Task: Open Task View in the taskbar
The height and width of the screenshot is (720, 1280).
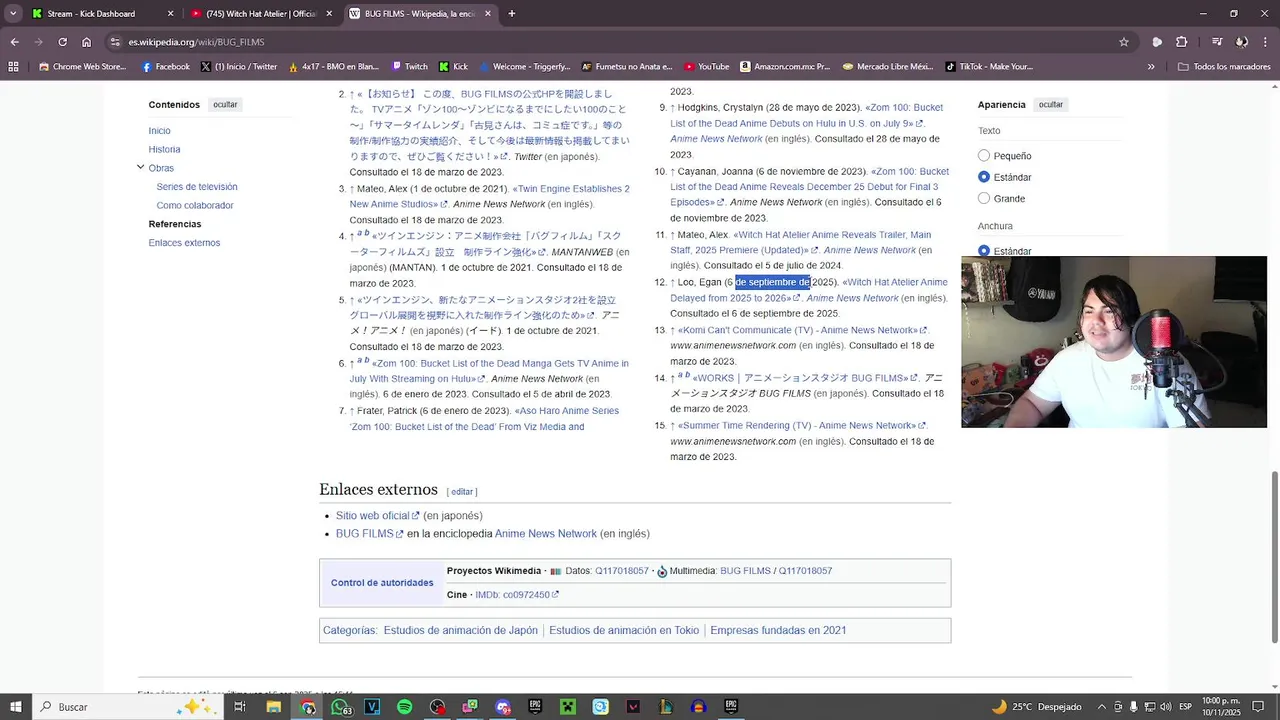Action: click(240, 707)
